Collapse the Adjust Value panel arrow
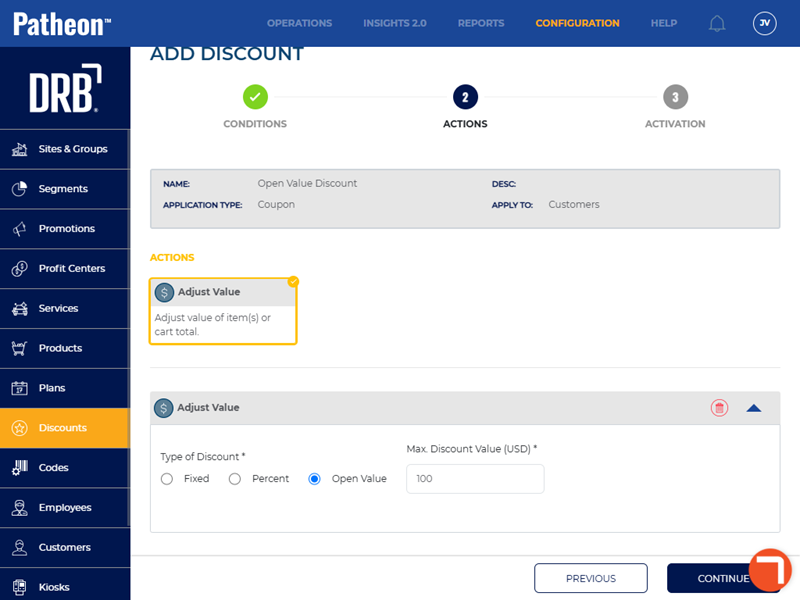The image size is (800, 600). (x=754, y=408)
